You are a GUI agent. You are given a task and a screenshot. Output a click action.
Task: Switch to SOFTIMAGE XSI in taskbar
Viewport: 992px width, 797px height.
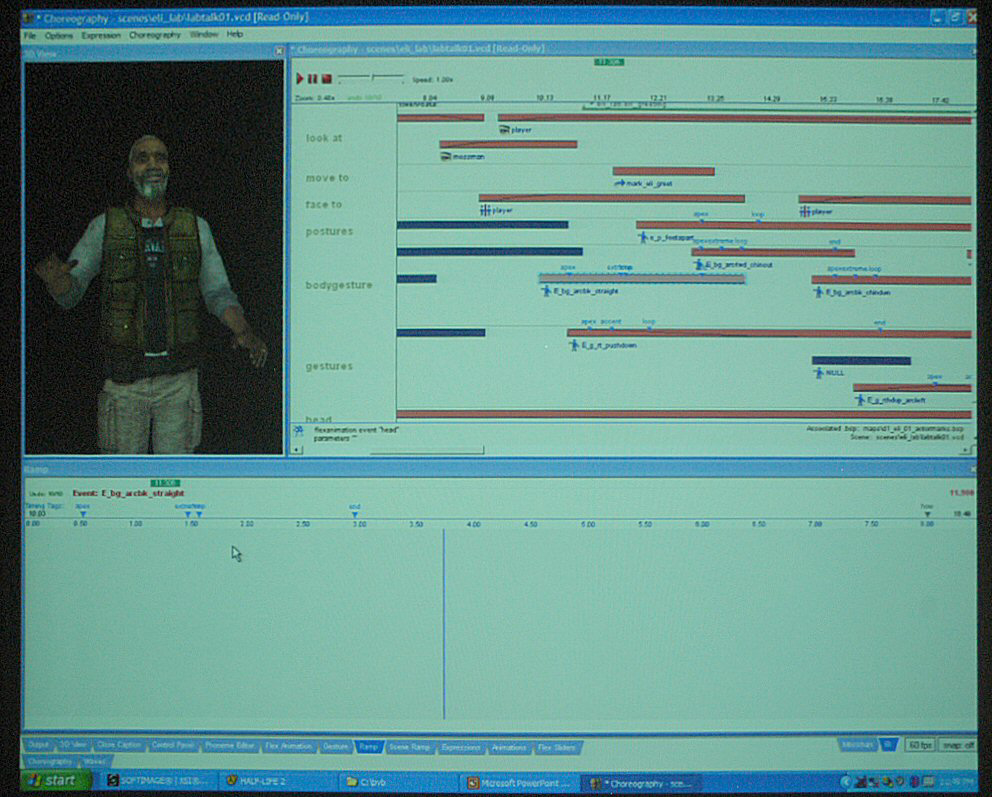pyautogui.click(x=156, y=782)
